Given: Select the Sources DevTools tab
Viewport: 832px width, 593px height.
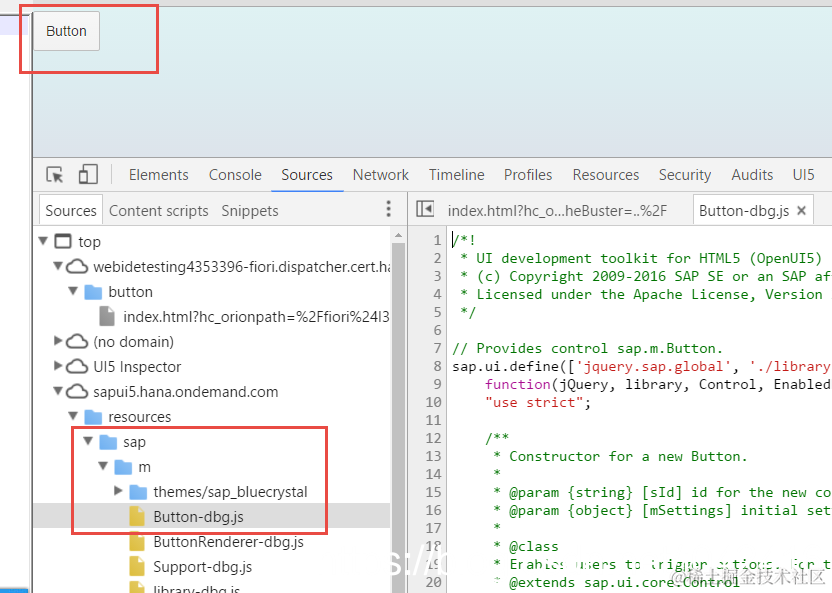Looking at the screenshot, I should click(x=307, y=175).
